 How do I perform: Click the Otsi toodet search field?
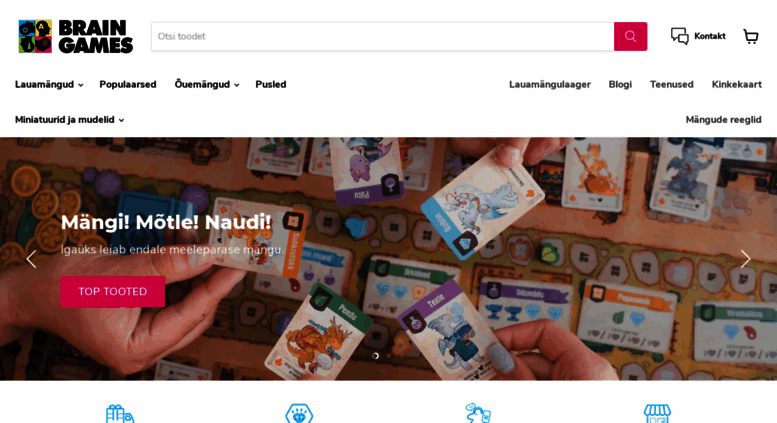[x=383, y=36]
